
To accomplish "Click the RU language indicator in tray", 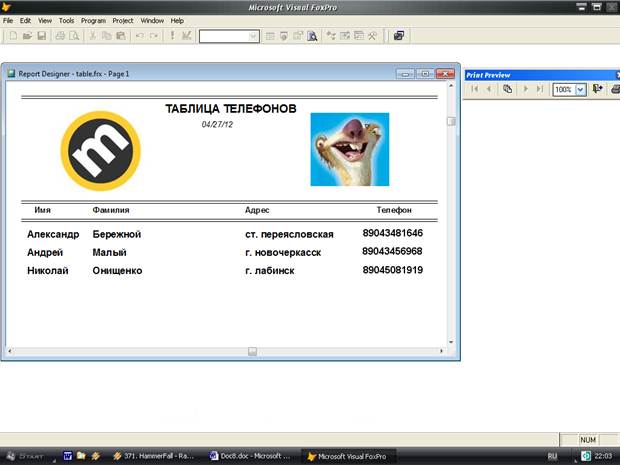I will click(552, 456).
